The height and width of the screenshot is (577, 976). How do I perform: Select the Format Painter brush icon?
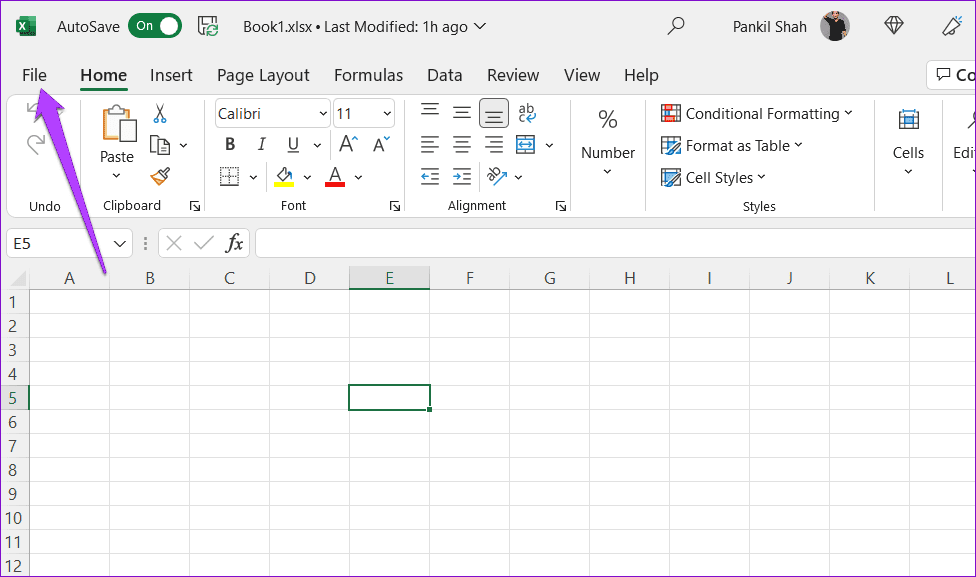click(x=160, y=177)
